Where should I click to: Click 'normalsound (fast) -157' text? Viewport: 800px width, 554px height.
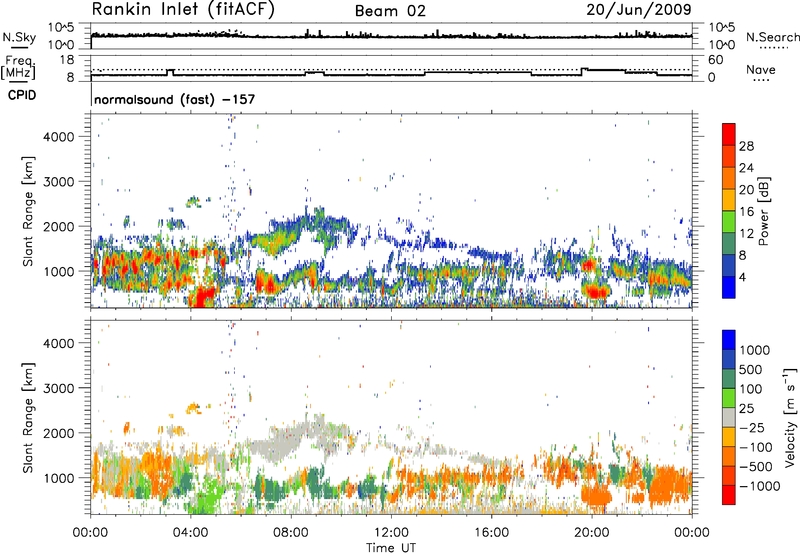pyautogui.click(x=174, y=99)
